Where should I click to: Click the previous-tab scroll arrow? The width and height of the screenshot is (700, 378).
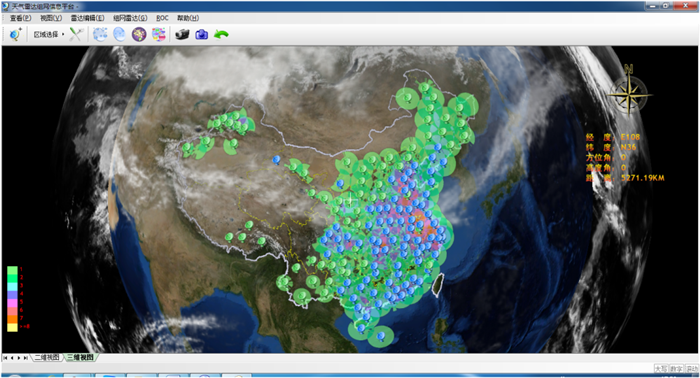[x=12, y=358]
